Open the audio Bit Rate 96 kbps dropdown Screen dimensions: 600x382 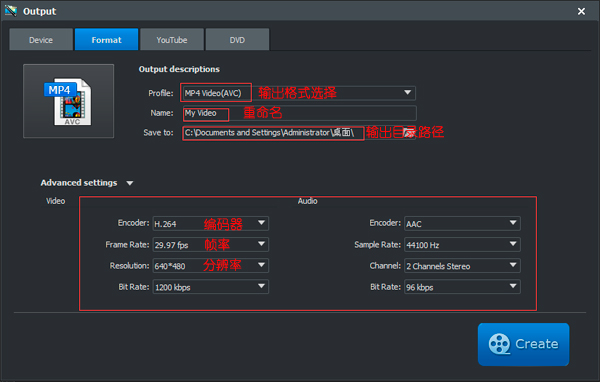462,287
